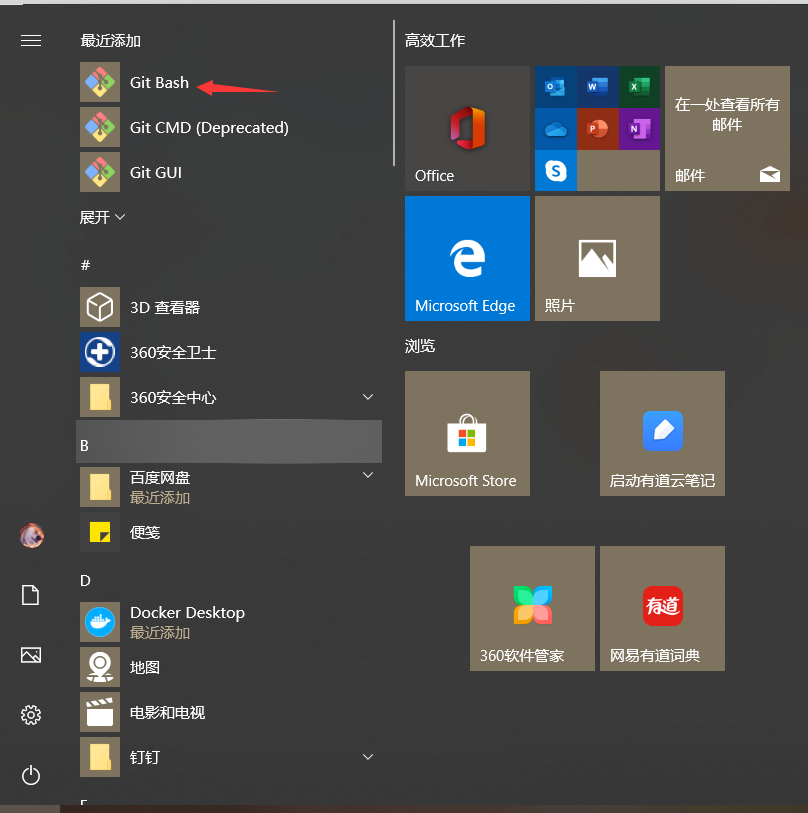Open 电影和电视 app
The width and height of the screenshot is (808, 813).
230,712
